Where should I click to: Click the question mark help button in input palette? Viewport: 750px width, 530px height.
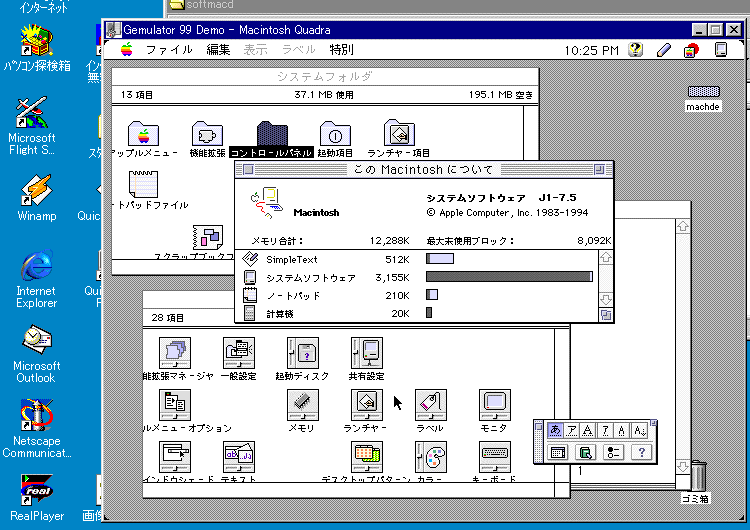[641, 452]
